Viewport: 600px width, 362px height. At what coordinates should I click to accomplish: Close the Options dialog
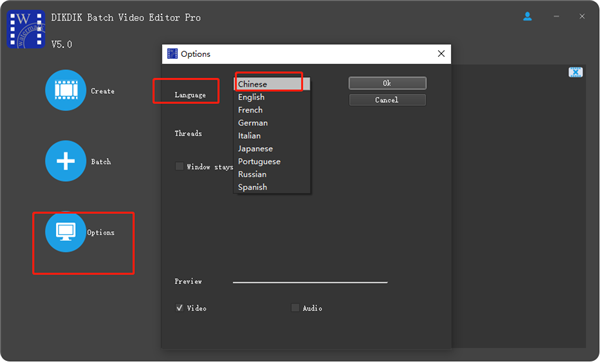[x=441, y=54]
